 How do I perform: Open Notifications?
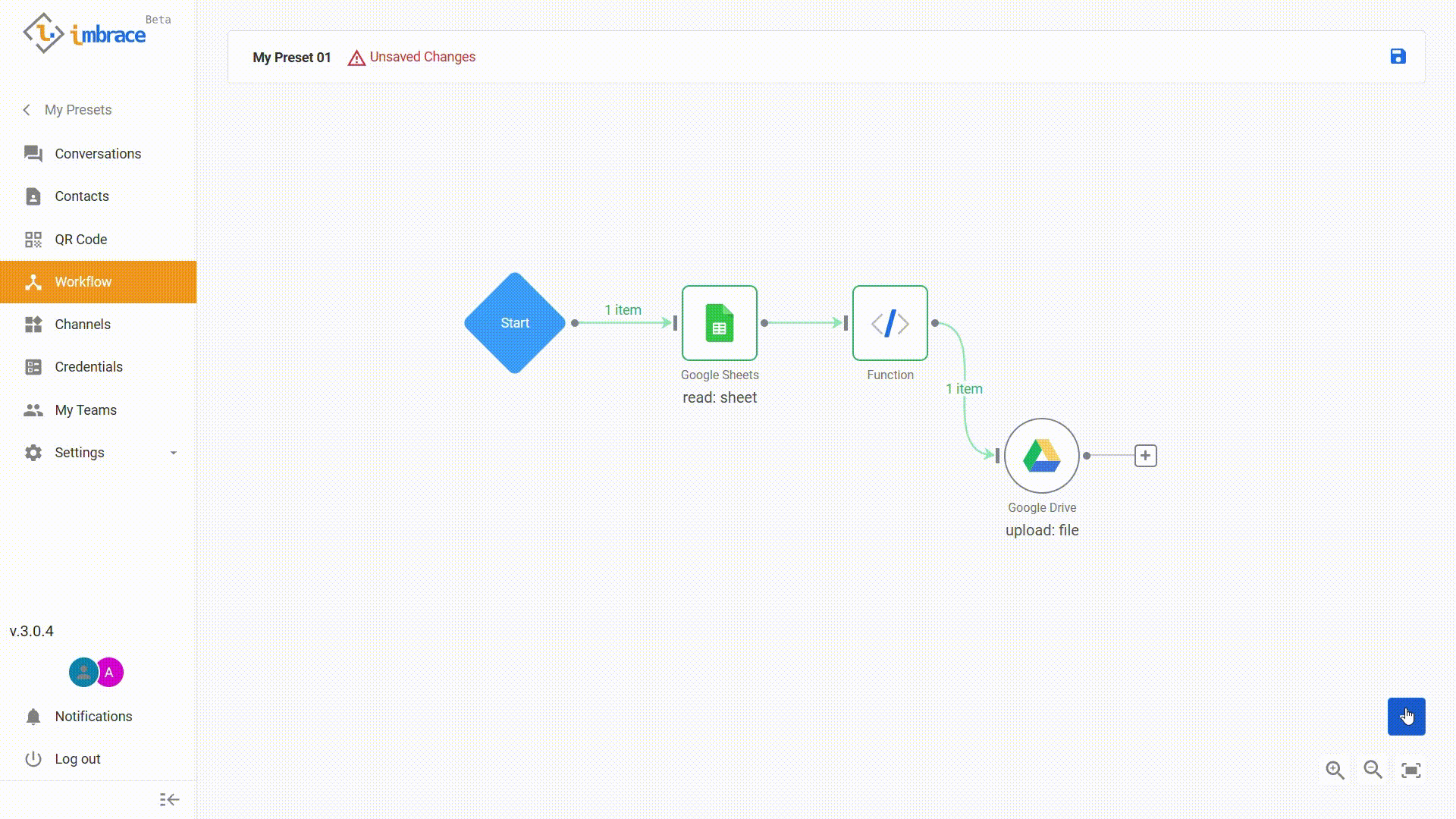point(98,717)
